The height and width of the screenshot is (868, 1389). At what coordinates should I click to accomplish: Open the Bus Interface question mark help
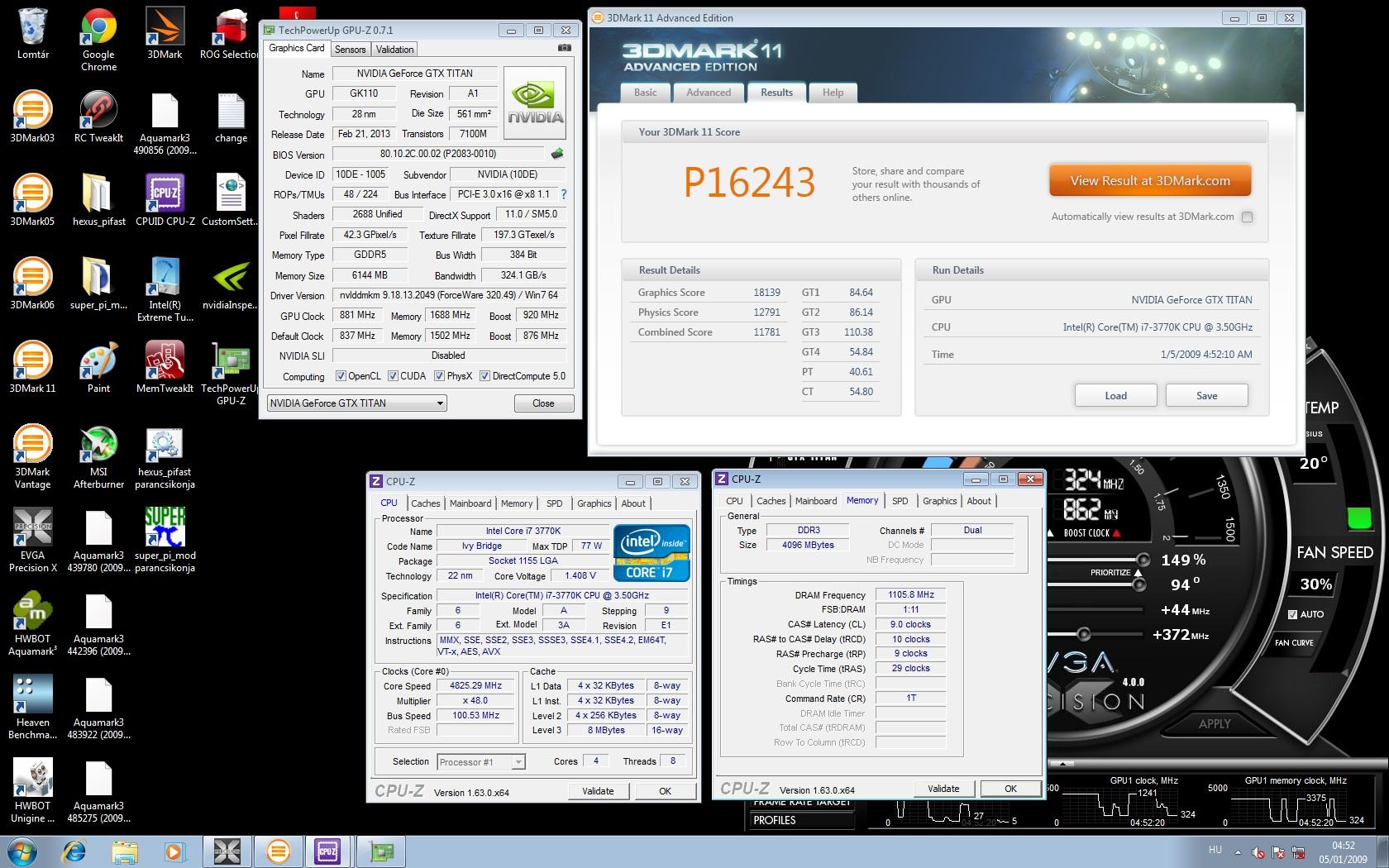pos(563,194)
